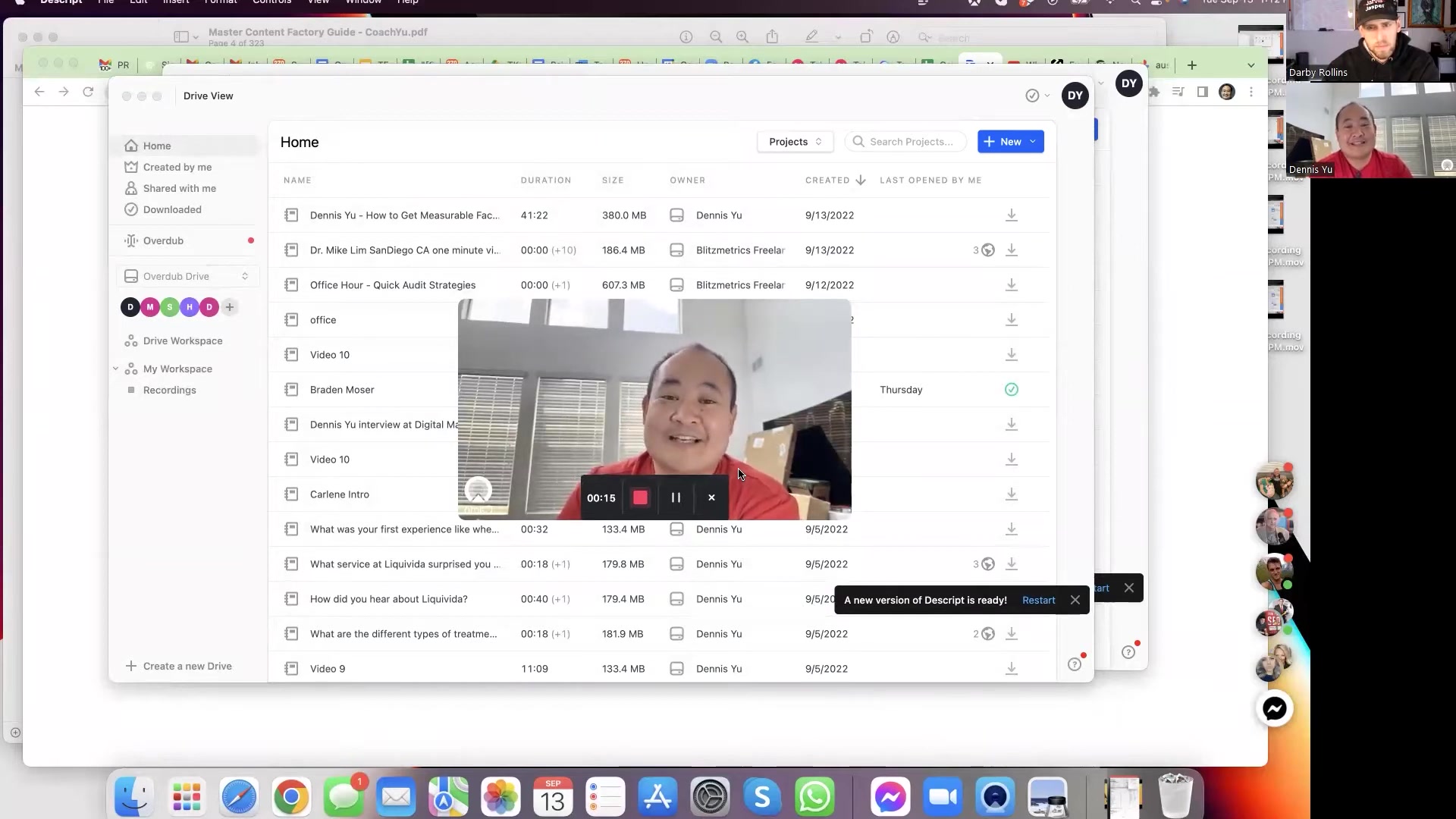Sort by the Size column header
Screen dimensions: 1456x819
pos(613,180)
